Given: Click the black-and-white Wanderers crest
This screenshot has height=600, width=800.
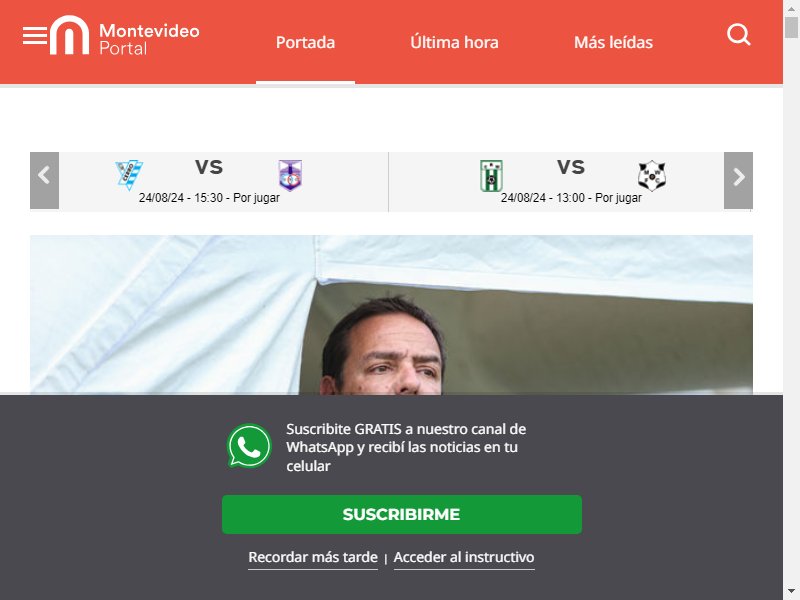Looking at the screenshot, I should (x=652, y=176).
